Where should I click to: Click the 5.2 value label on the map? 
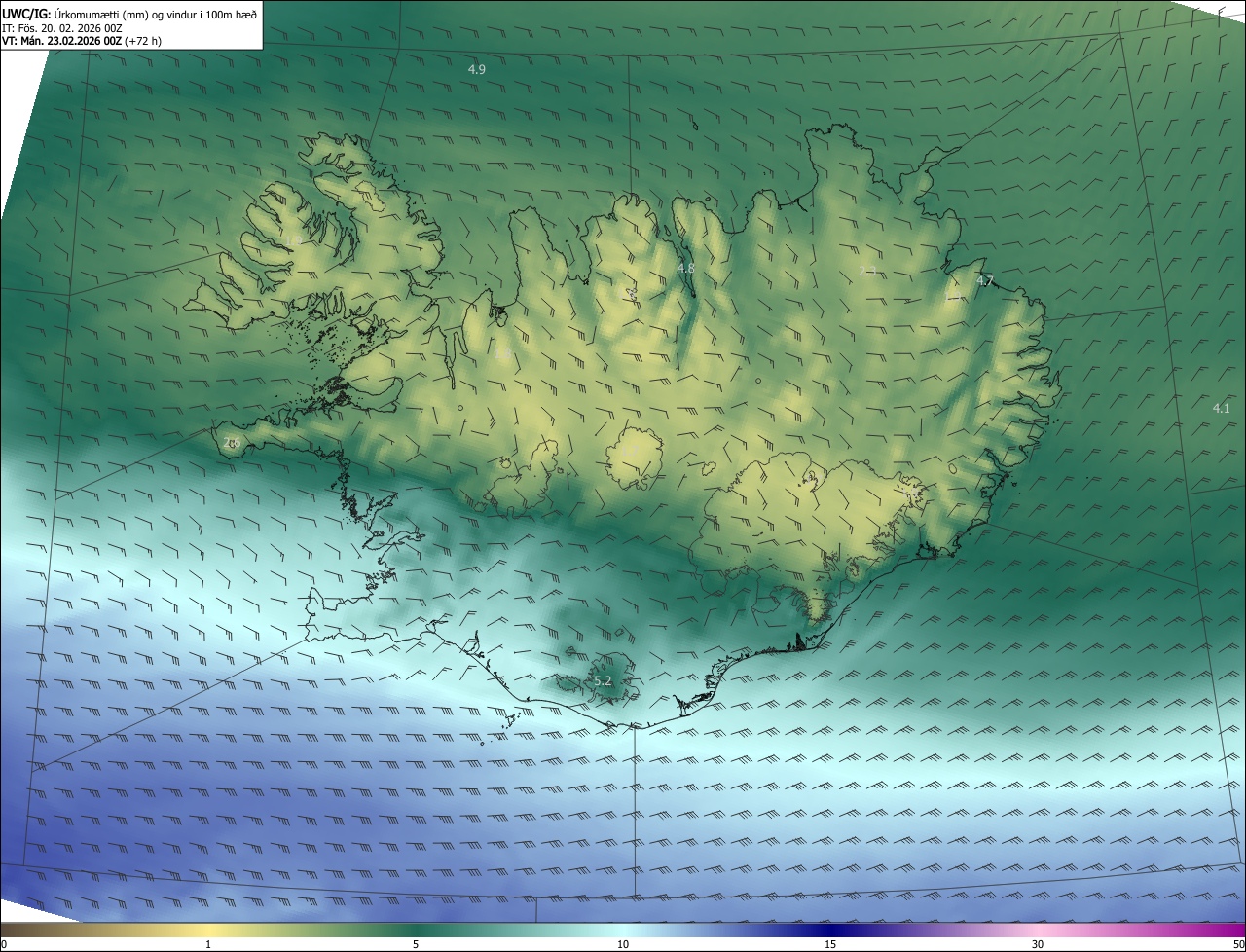click(603, 680)
